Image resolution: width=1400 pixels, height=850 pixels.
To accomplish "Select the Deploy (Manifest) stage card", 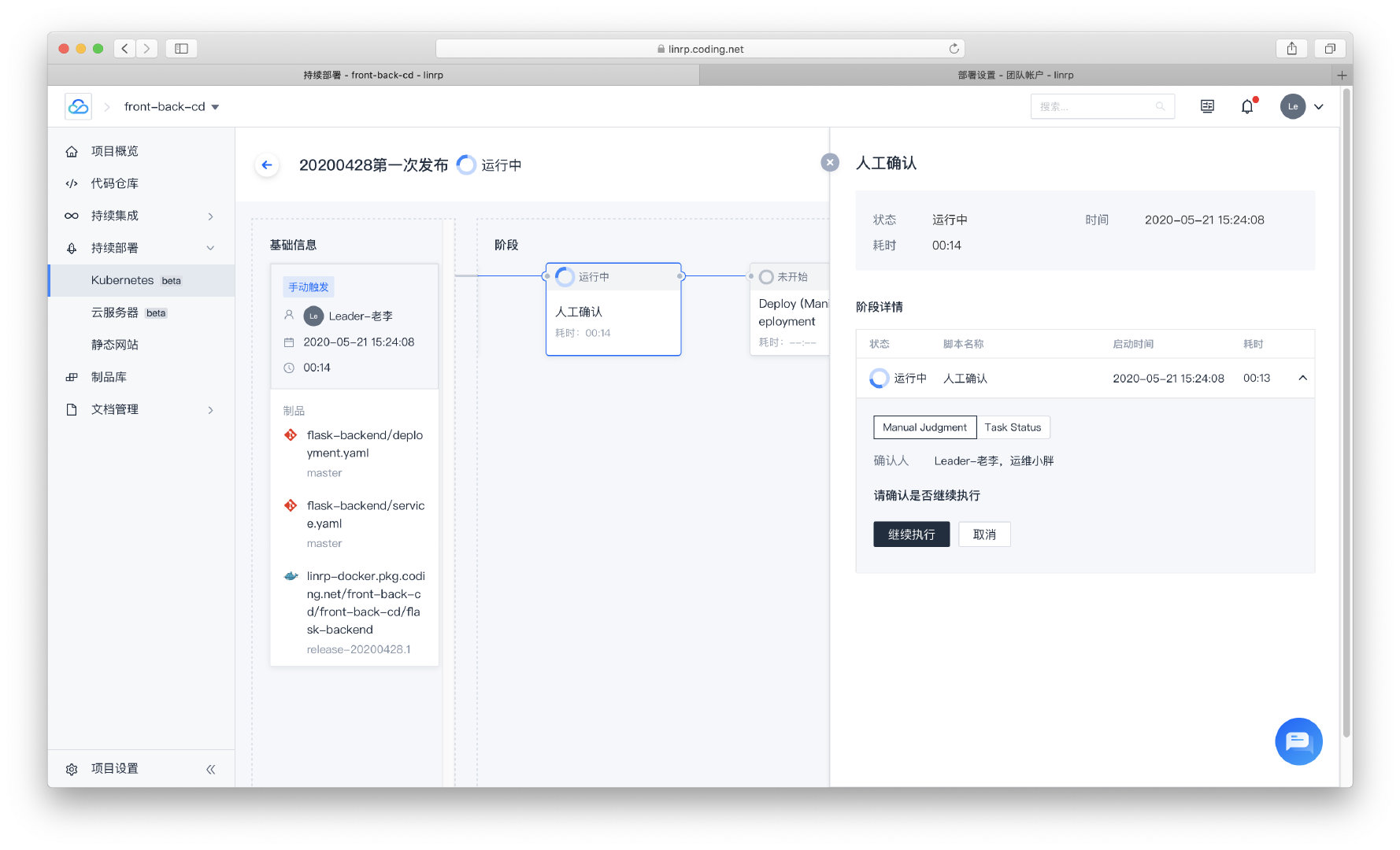I will pos(790,309).
